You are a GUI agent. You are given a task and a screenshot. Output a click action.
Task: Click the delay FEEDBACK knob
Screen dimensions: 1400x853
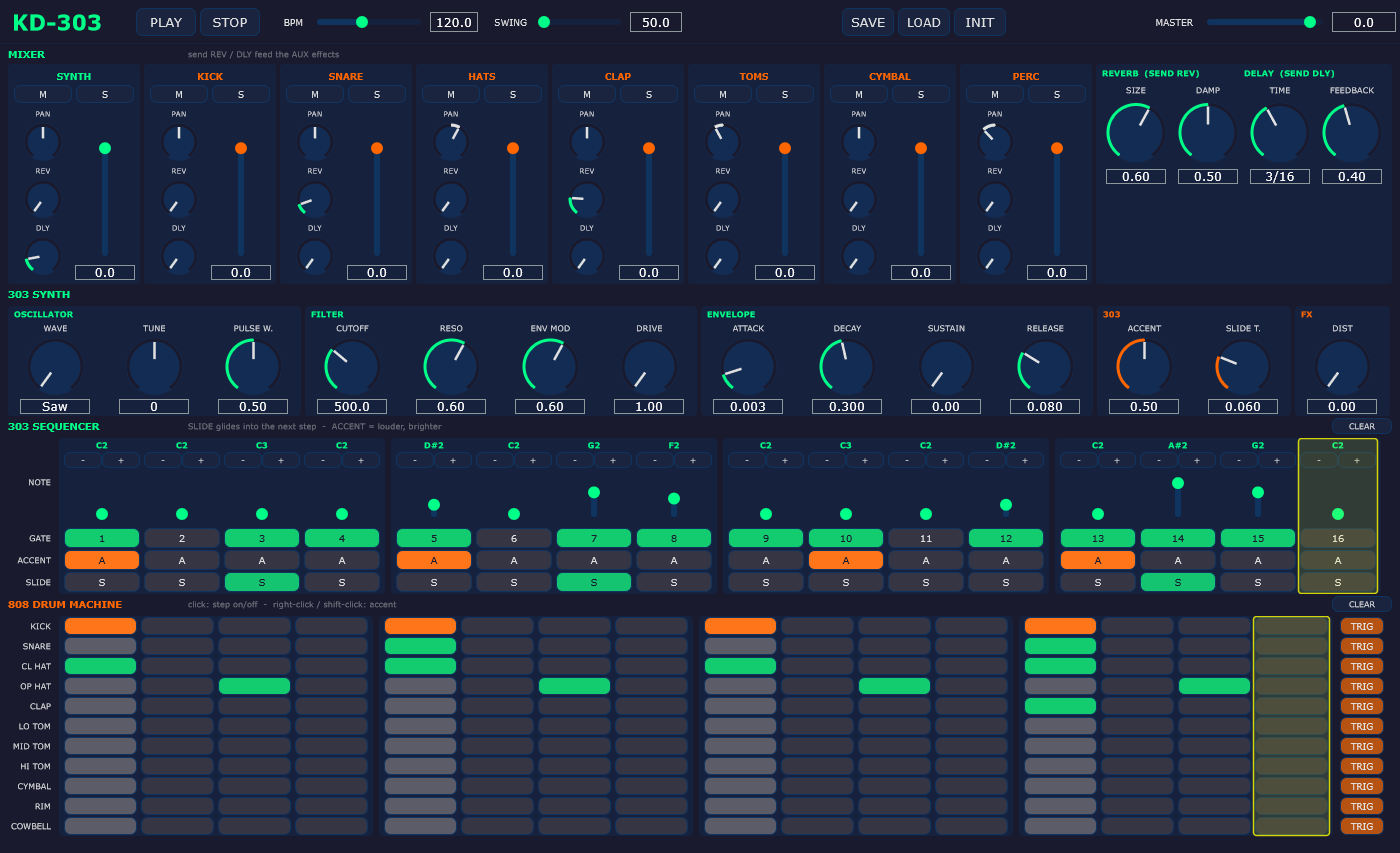[x=1352, y=132]
